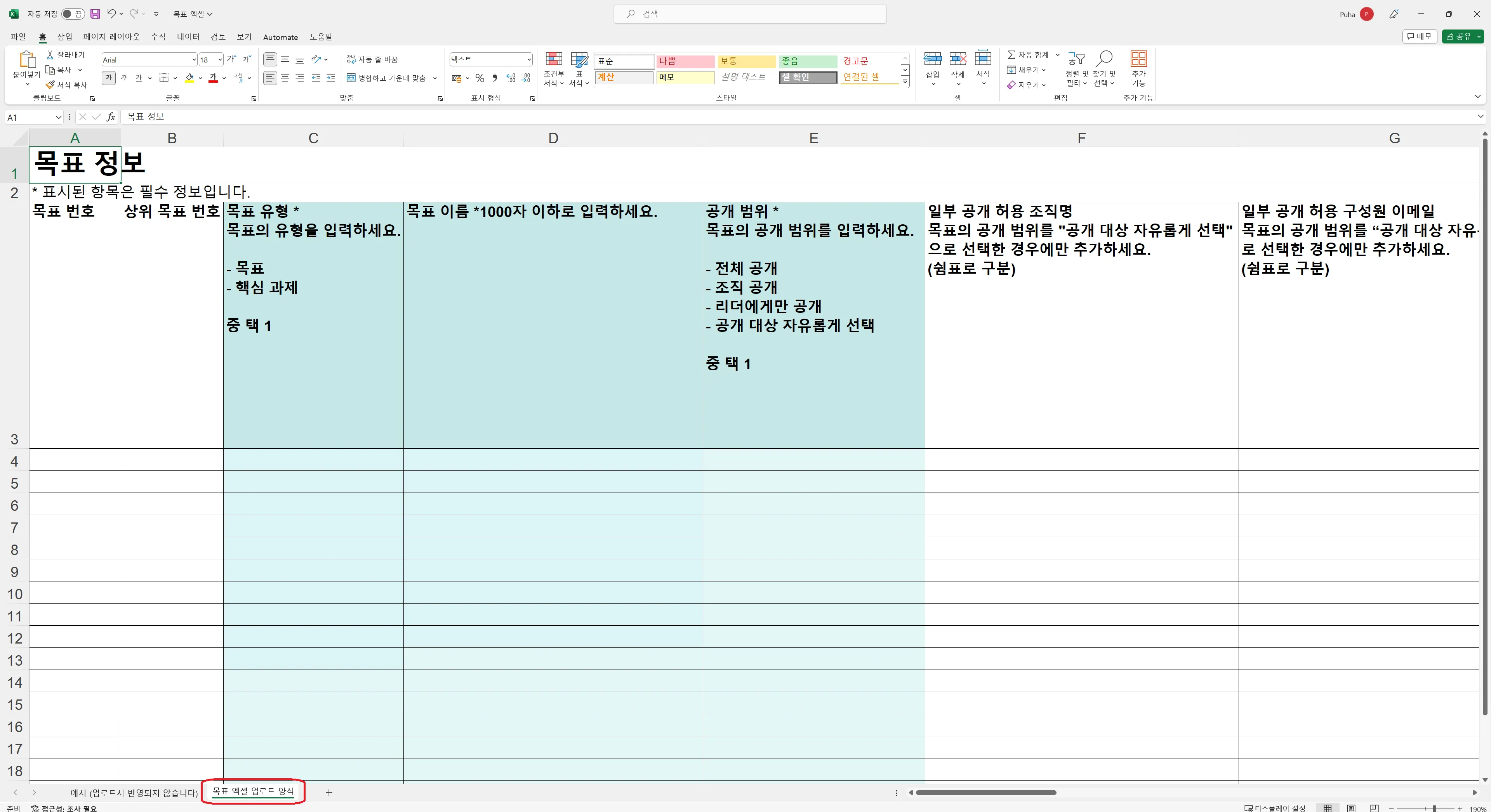Toggle center horizontal text alignment

click(x=285, y=78)
